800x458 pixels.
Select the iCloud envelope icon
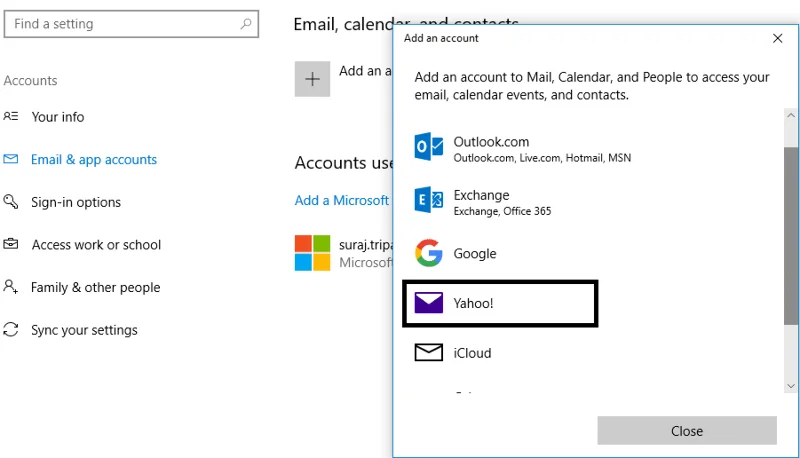429,352
